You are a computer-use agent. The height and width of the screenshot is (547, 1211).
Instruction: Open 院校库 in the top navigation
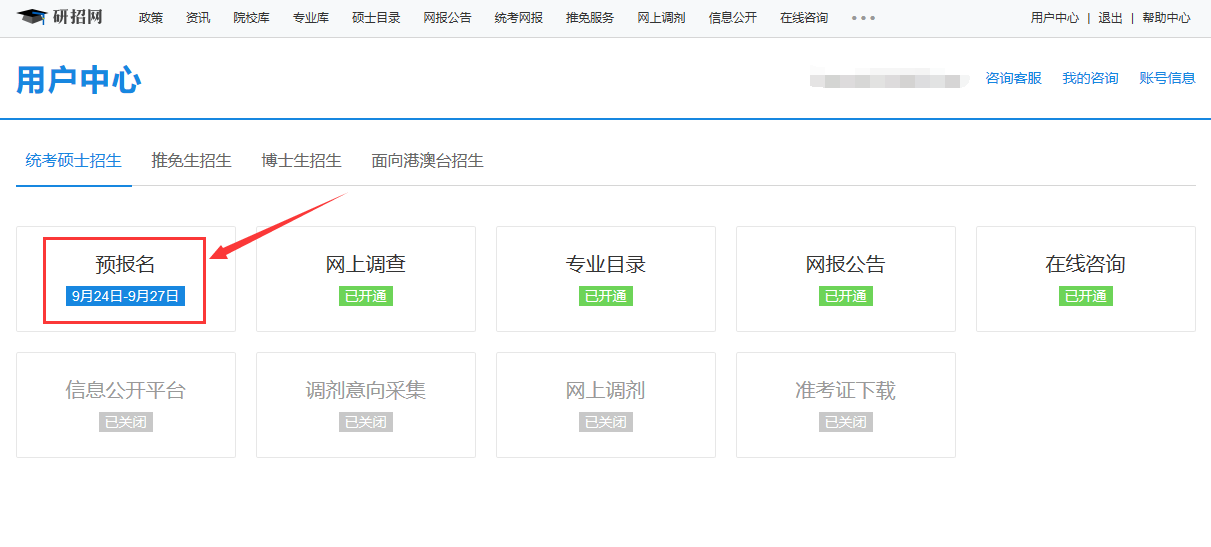pos(251,18)
